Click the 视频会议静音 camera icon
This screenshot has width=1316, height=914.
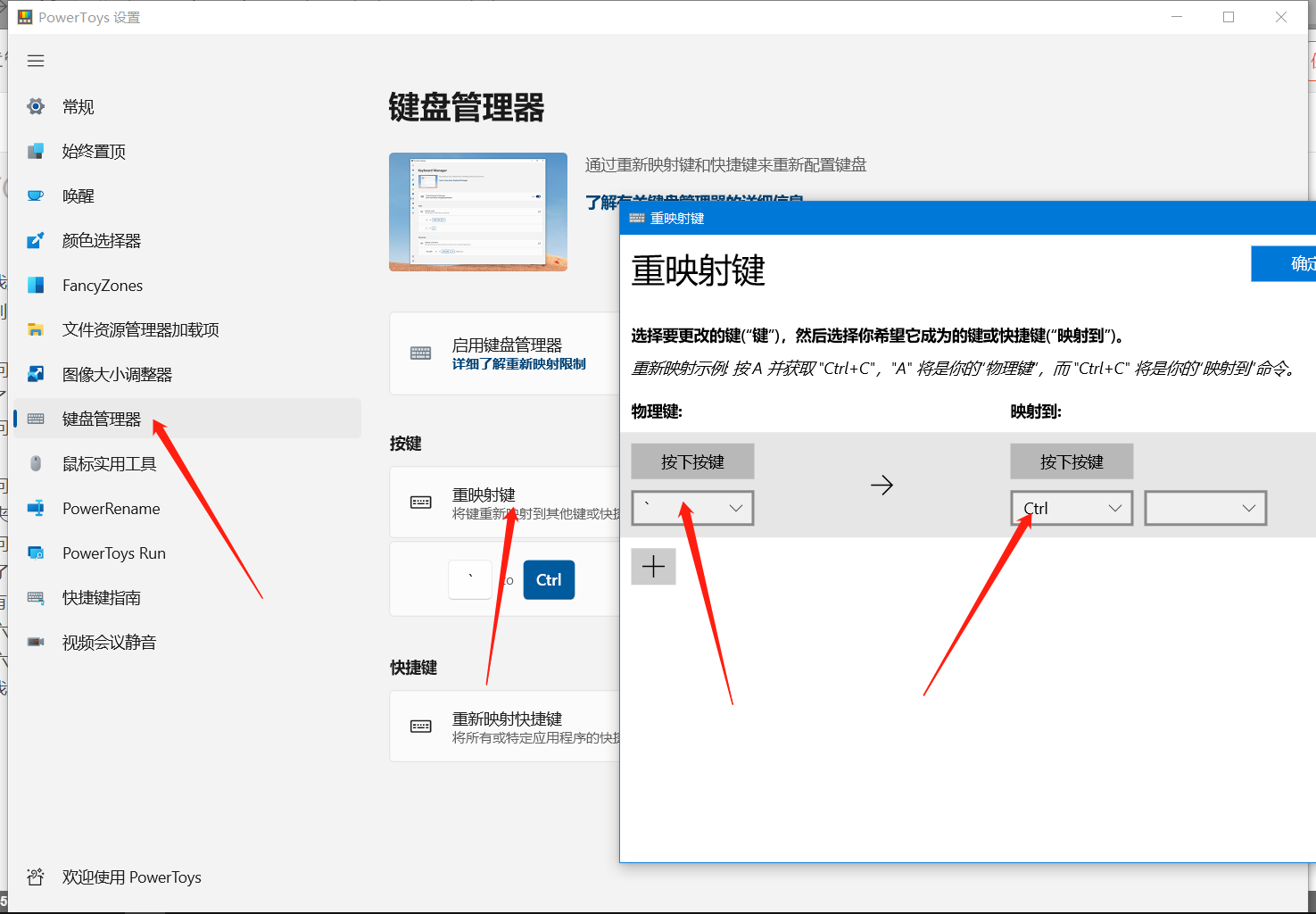click(36, 642)
